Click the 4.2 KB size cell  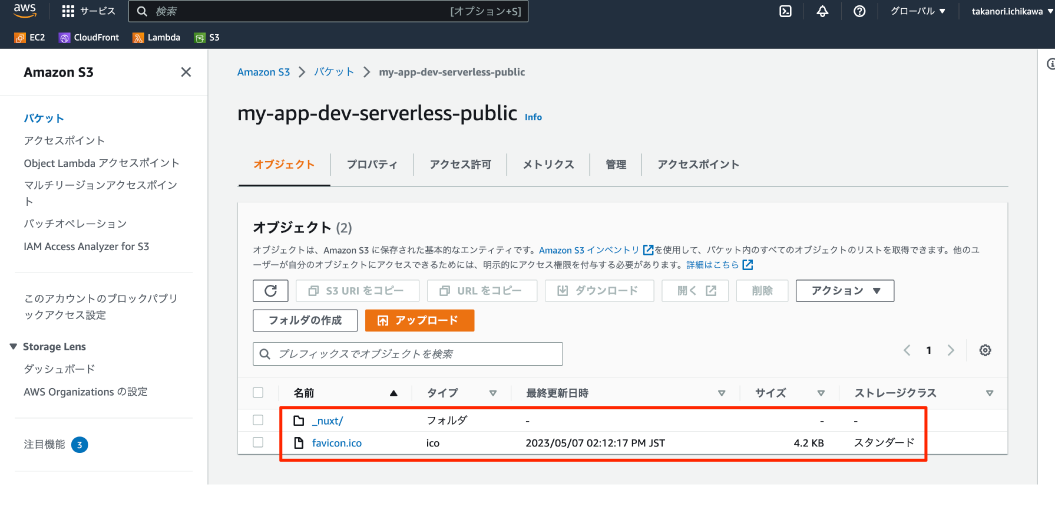pos(807,442)
